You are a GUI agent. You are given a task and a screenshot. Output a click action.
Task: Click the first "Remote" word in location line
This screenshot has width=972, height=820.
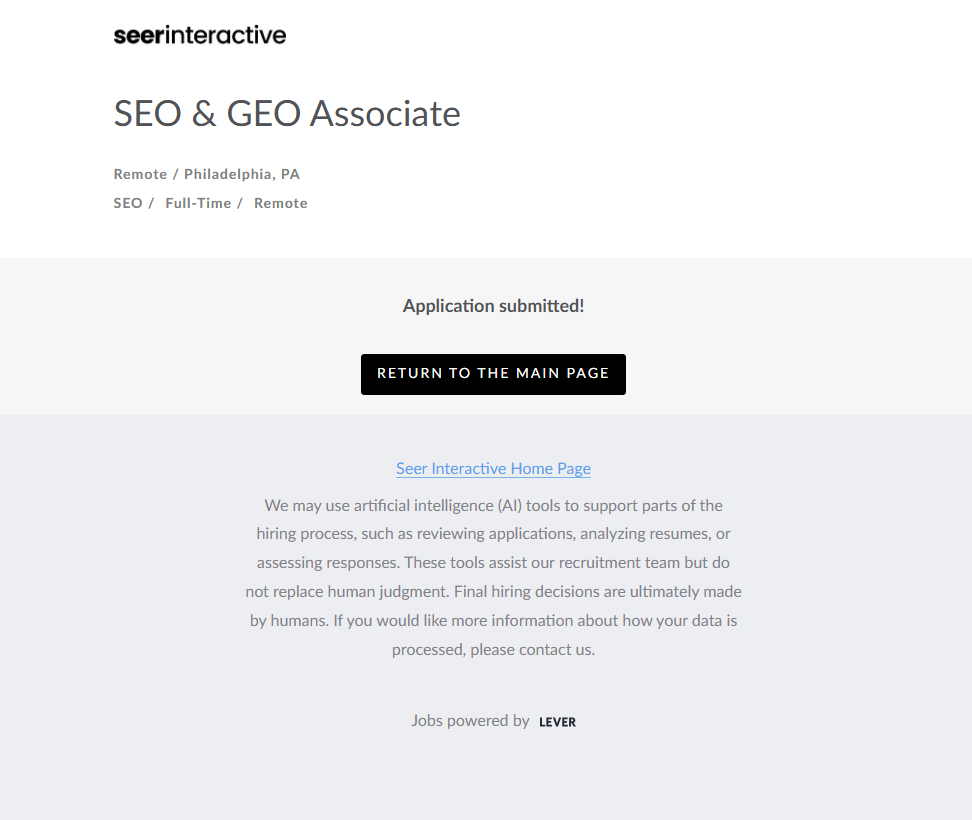[140, 174]
